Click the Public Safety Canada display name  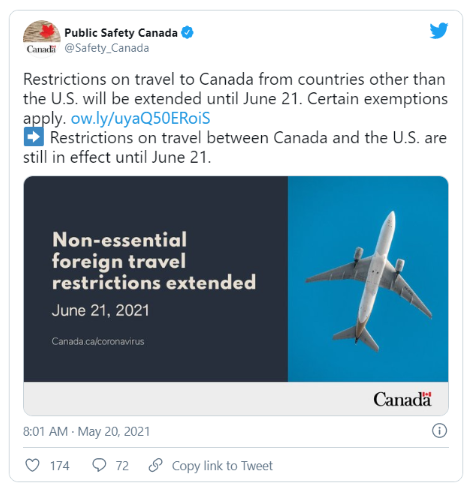tap(121, 33)
